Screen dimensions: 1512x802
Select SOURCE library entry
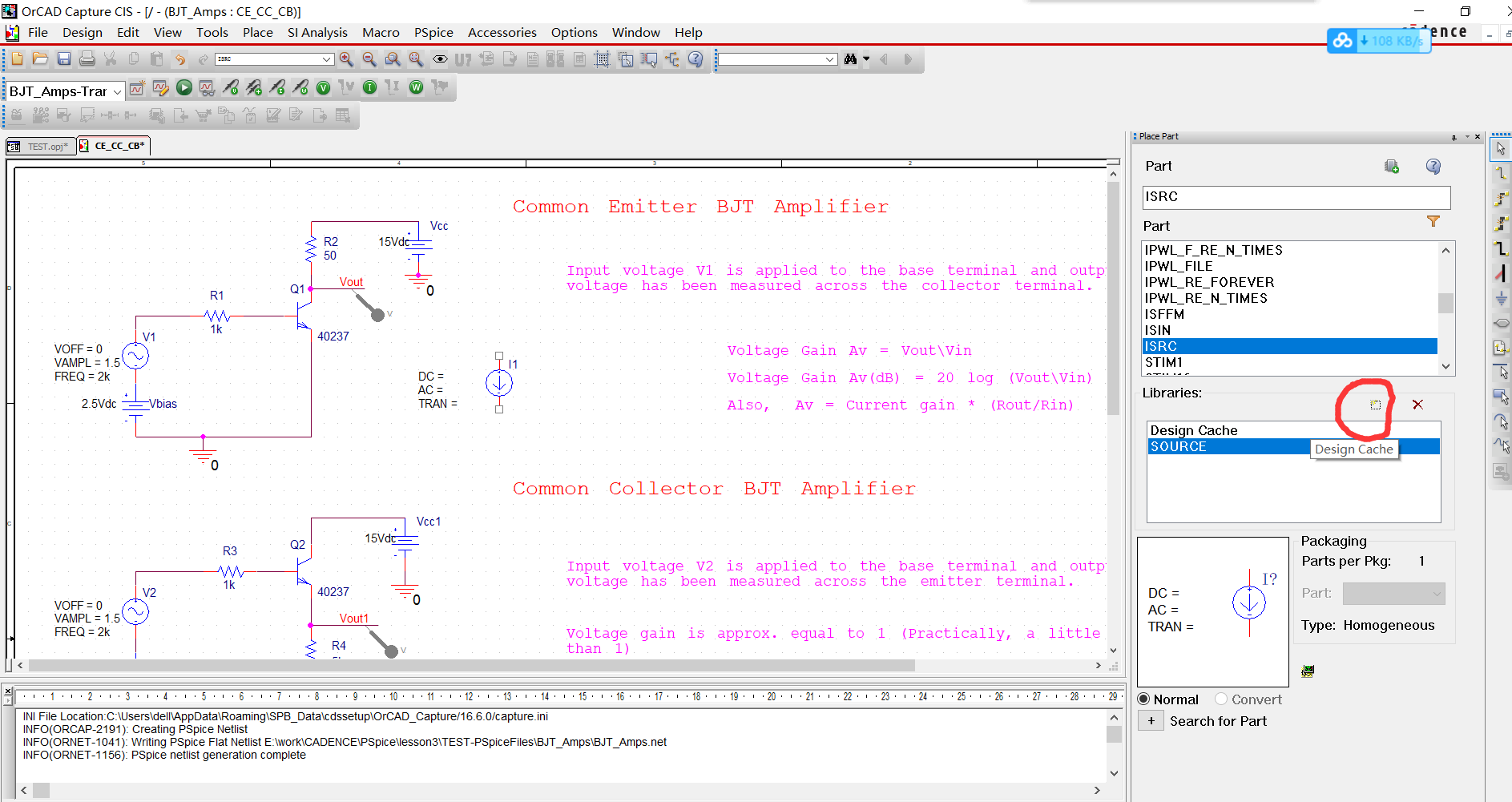[x=1293, y=446]
